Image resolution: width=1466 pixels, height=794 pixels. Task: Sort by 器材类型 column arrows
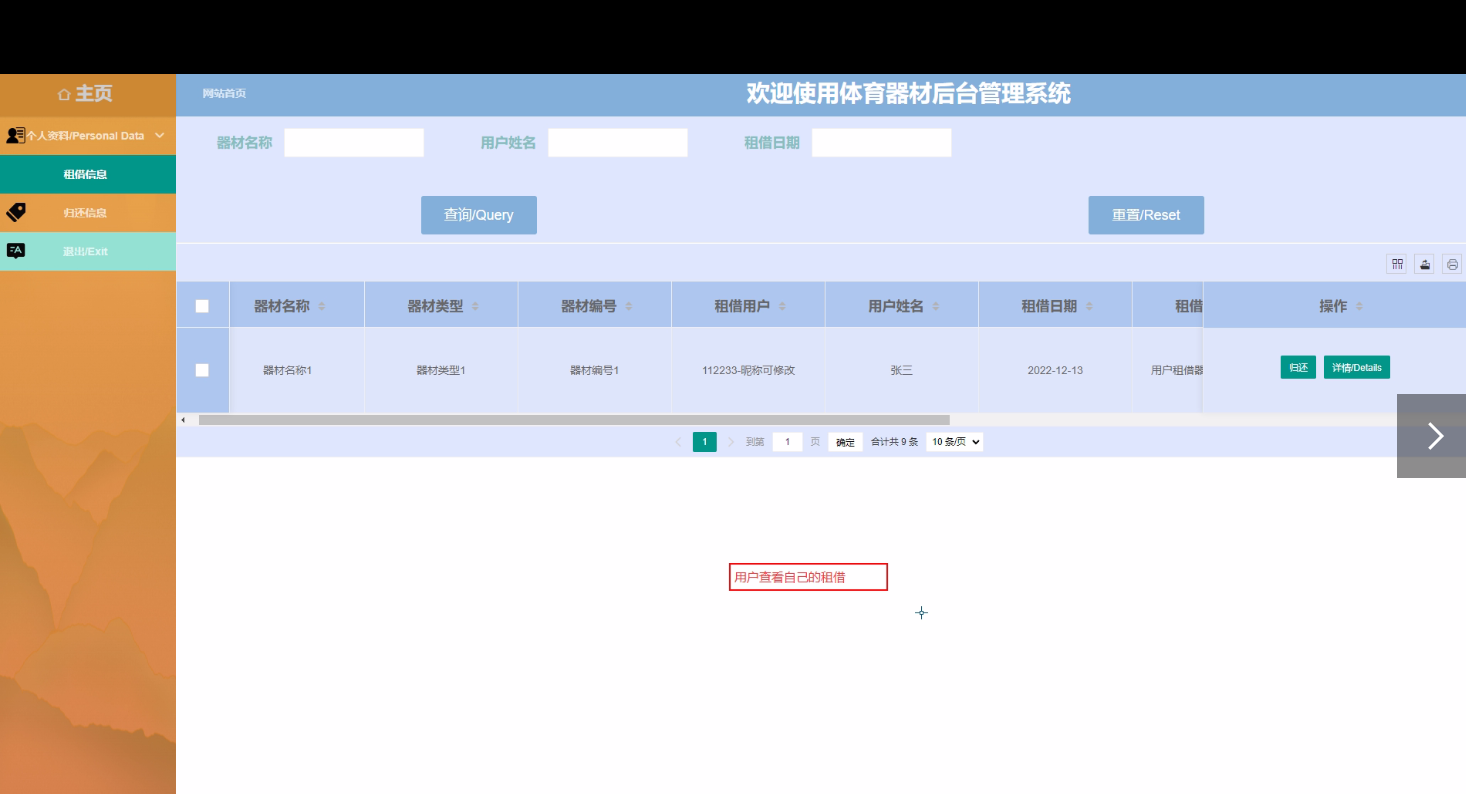(475, 307)
